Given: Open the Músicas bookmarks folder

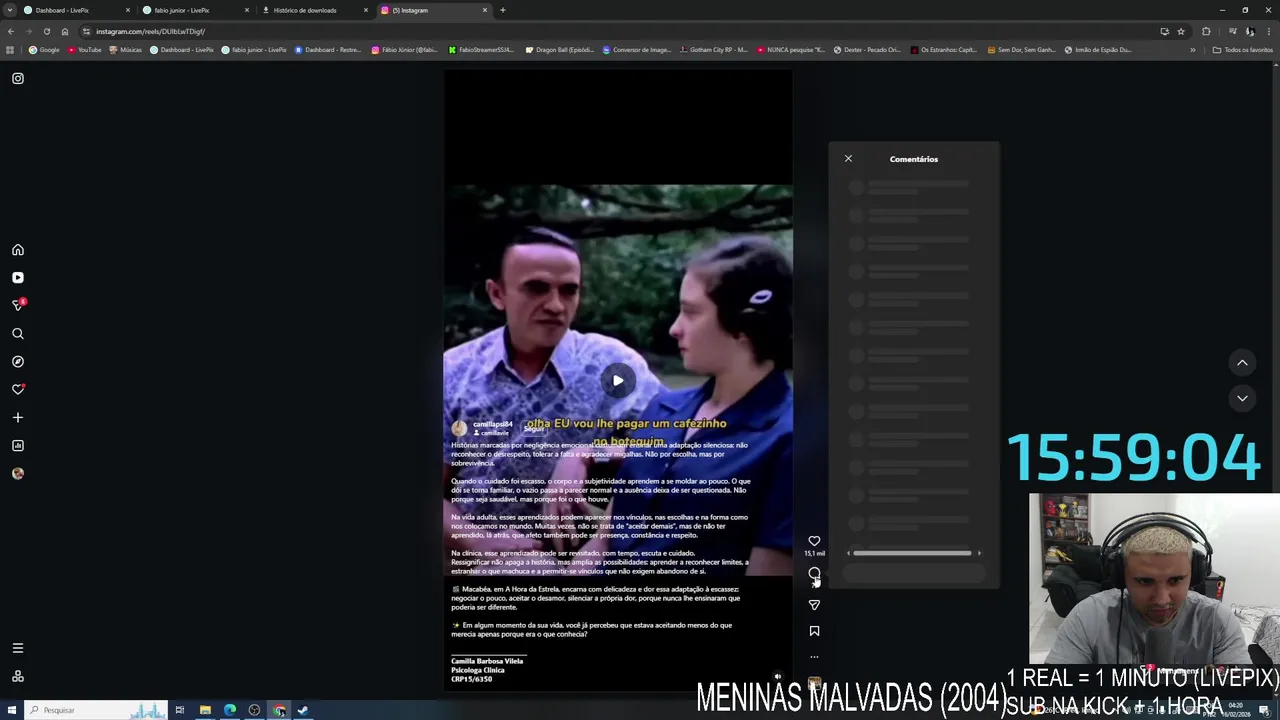Looking at the screenshot, I should coord(125,49).
